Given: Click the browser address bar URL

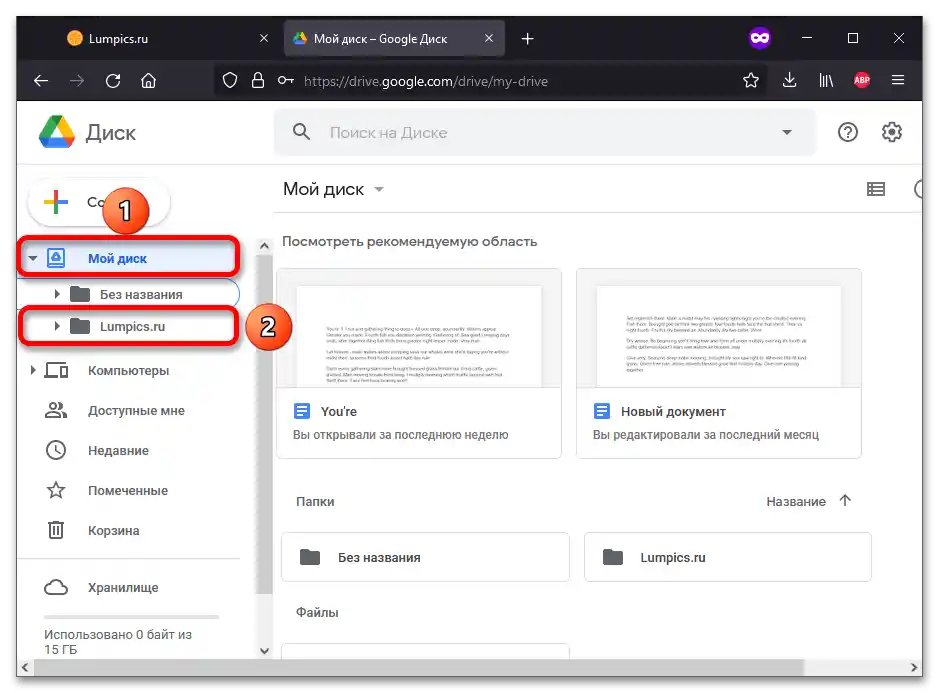Looking at the screenshot, I should click(x=425, y=81).
